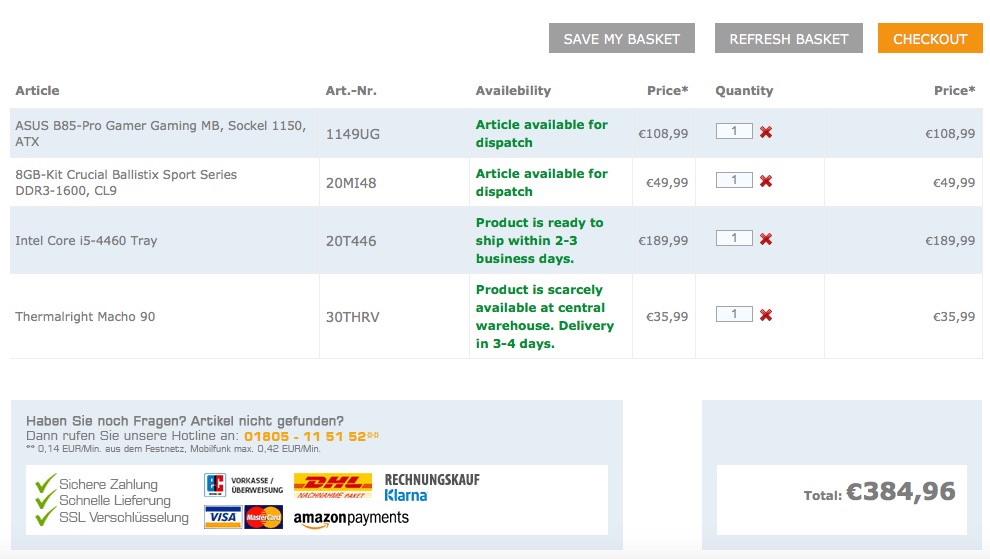The image size is (990, 559).
Task: Click the Vorkasse Überweisung payment icon
Action: click(244, 486)
